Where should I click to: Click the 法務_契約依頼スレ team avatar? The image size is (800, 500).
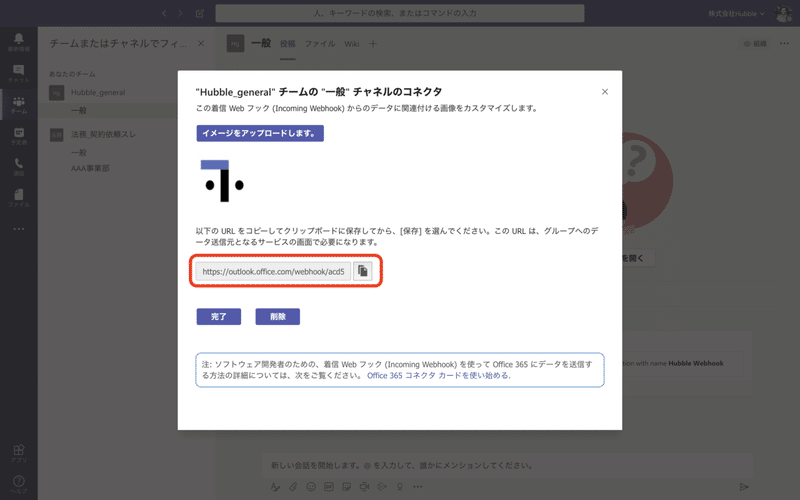tap(57, 135)
